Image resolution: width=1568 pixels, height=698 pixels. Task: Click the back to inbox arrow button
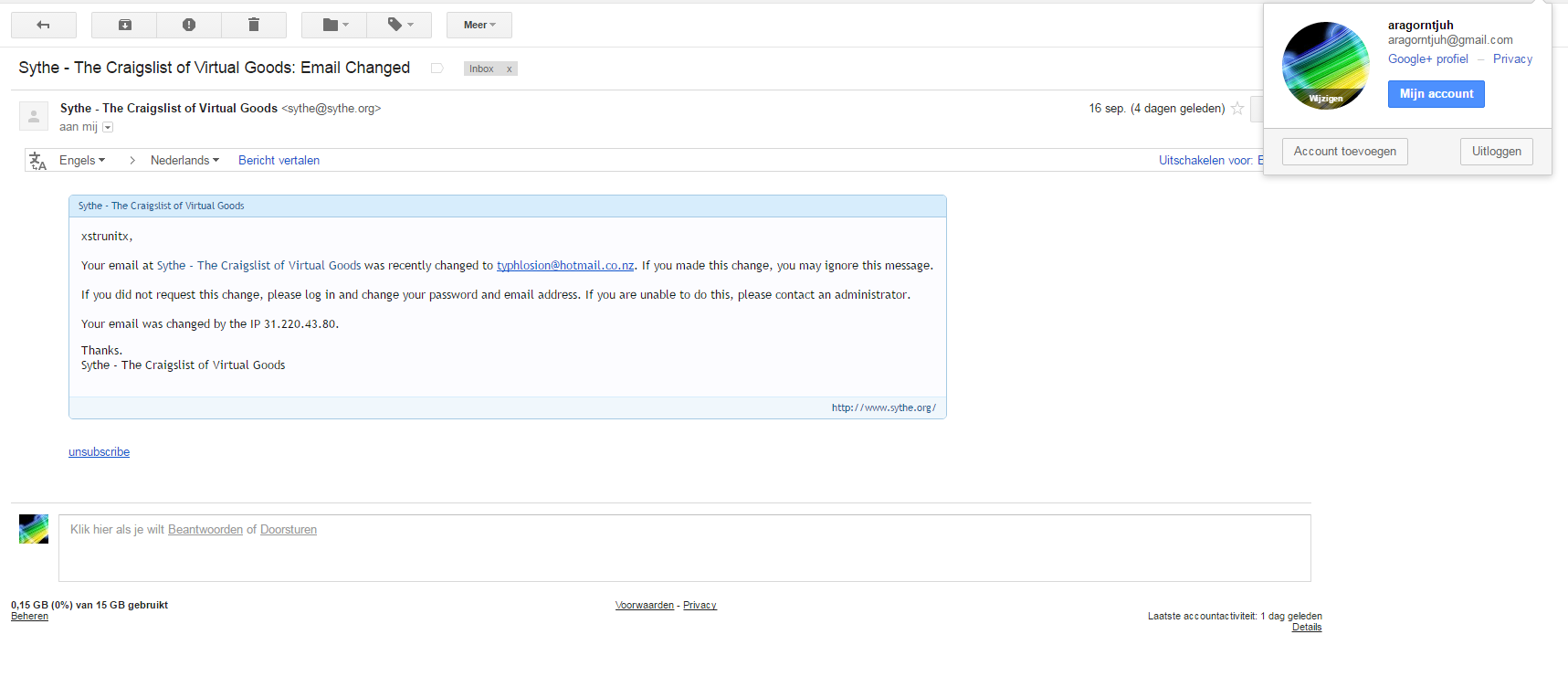[x=44, y=25]
